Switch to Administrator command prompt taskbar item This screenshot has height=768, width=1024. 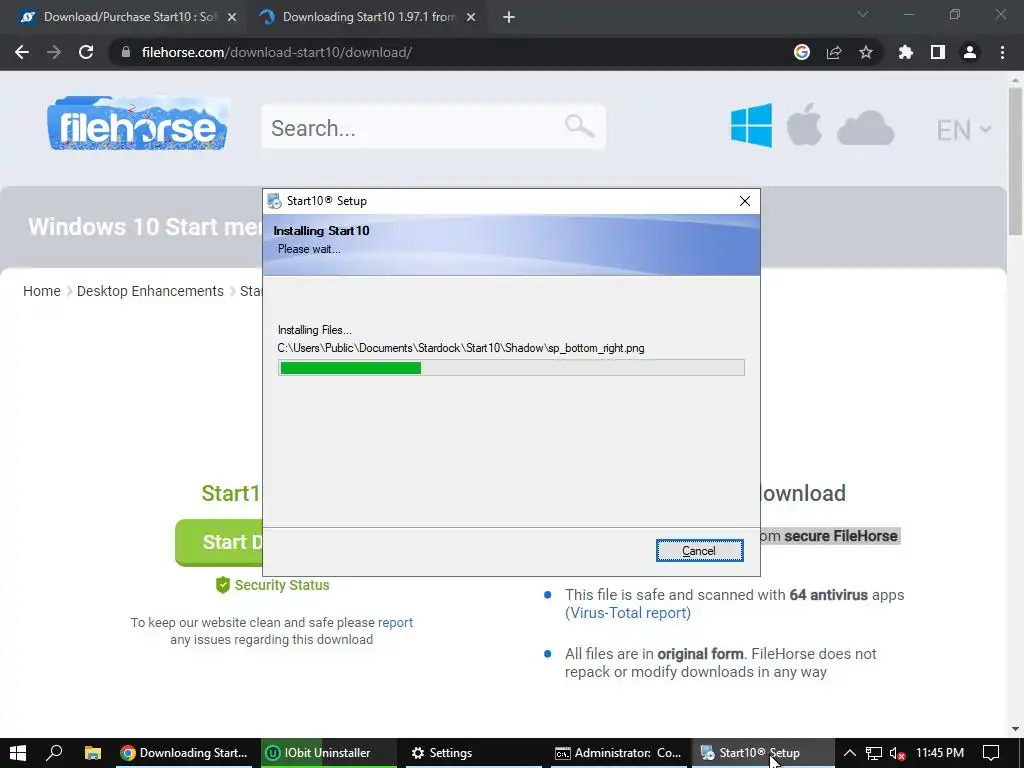tap(618, 753)
